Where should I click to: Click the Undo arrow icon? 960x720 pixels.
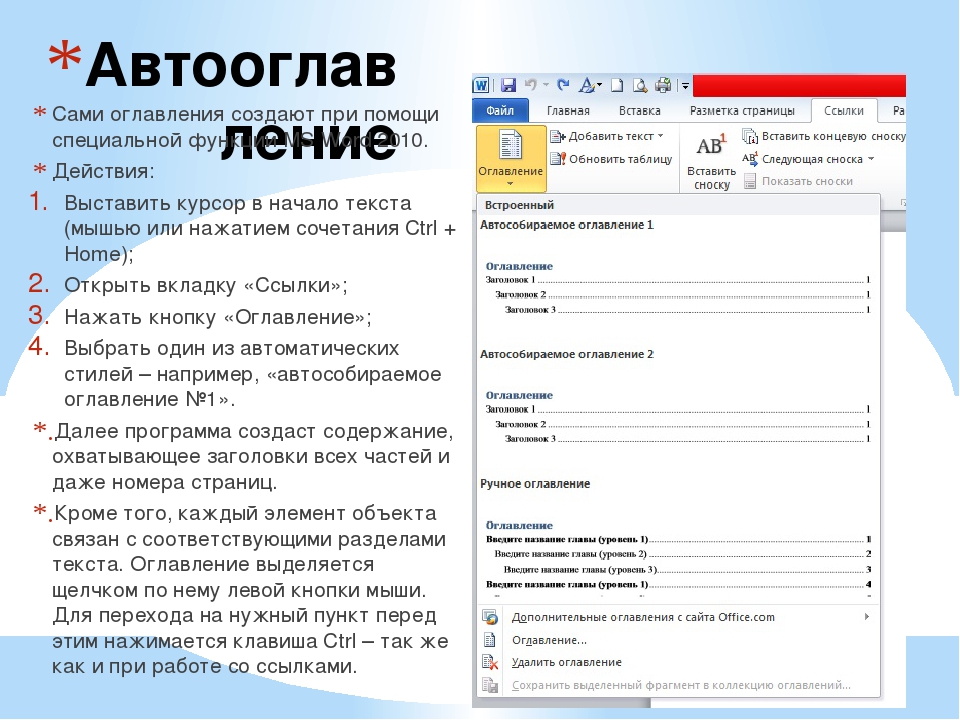point(531,85)
